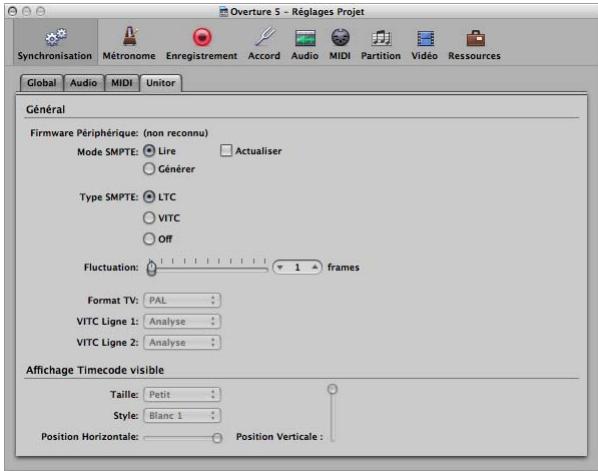Click the Fluctuation frames value field
This screenshot has width=598, height=471.
click(297, 267)
